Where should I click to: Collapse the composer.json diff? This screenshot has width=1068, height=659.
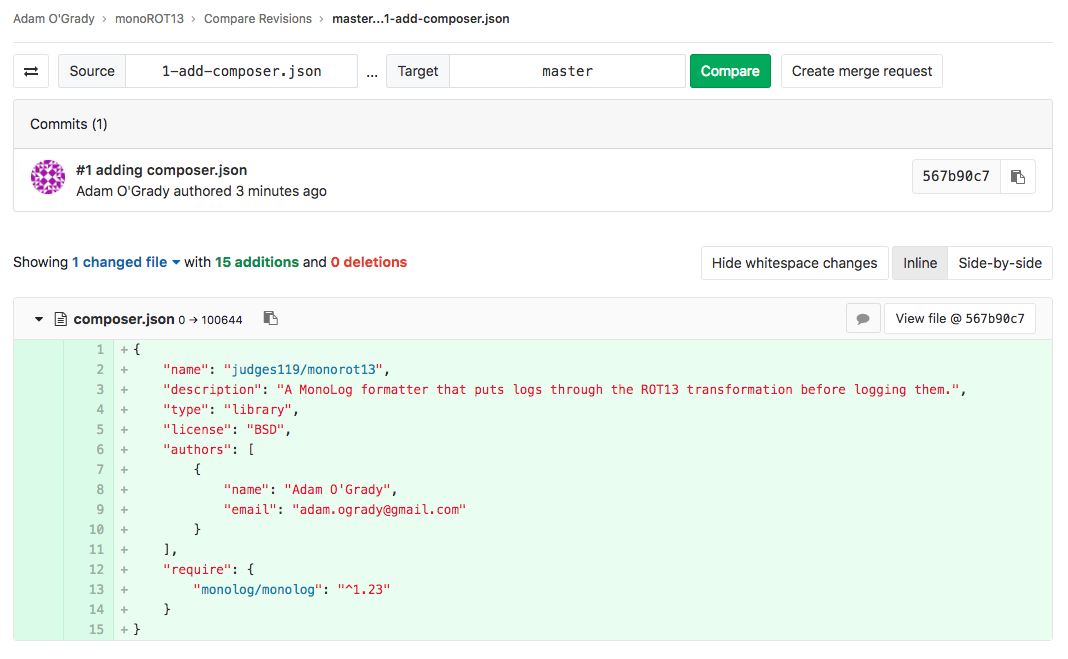coord(39,319)
